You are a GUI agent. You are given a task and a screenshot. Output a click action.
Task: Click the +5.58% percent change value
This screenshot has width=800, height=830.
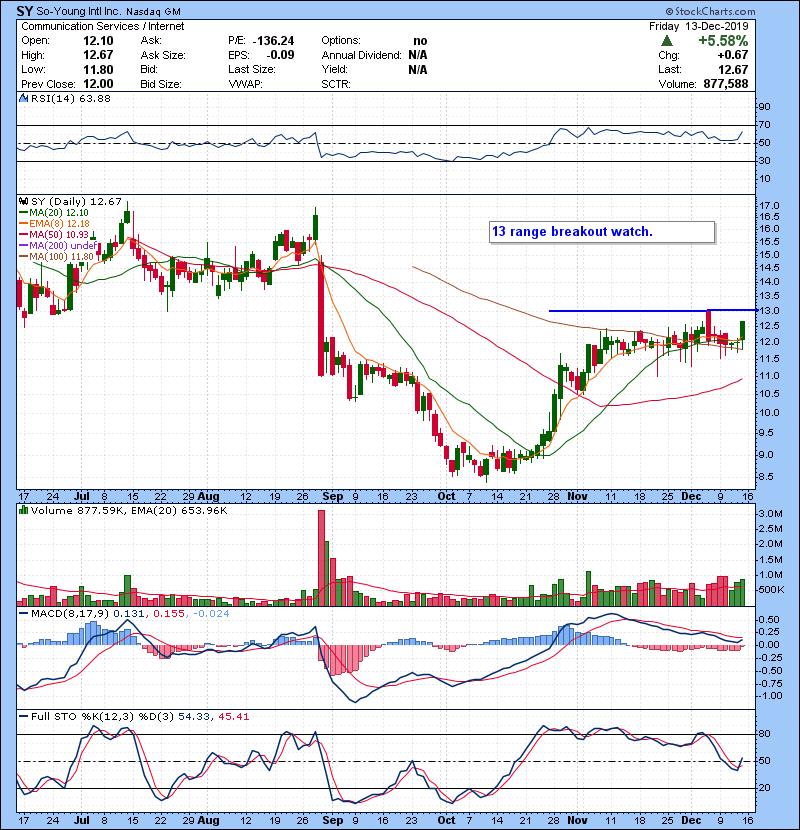pyautogui.click(x=723, y=41)
